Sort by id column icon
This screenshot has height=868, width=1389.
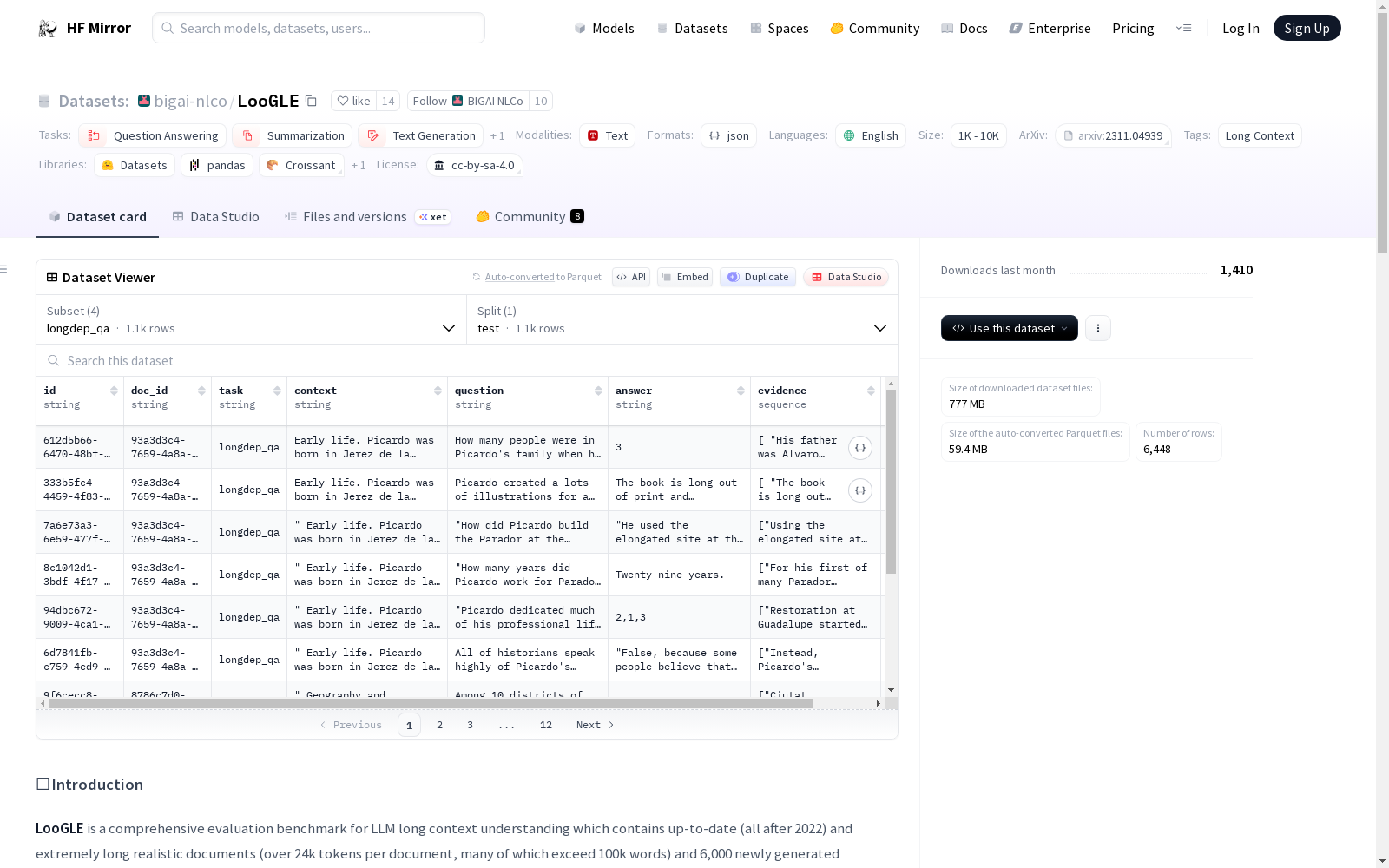114,391
